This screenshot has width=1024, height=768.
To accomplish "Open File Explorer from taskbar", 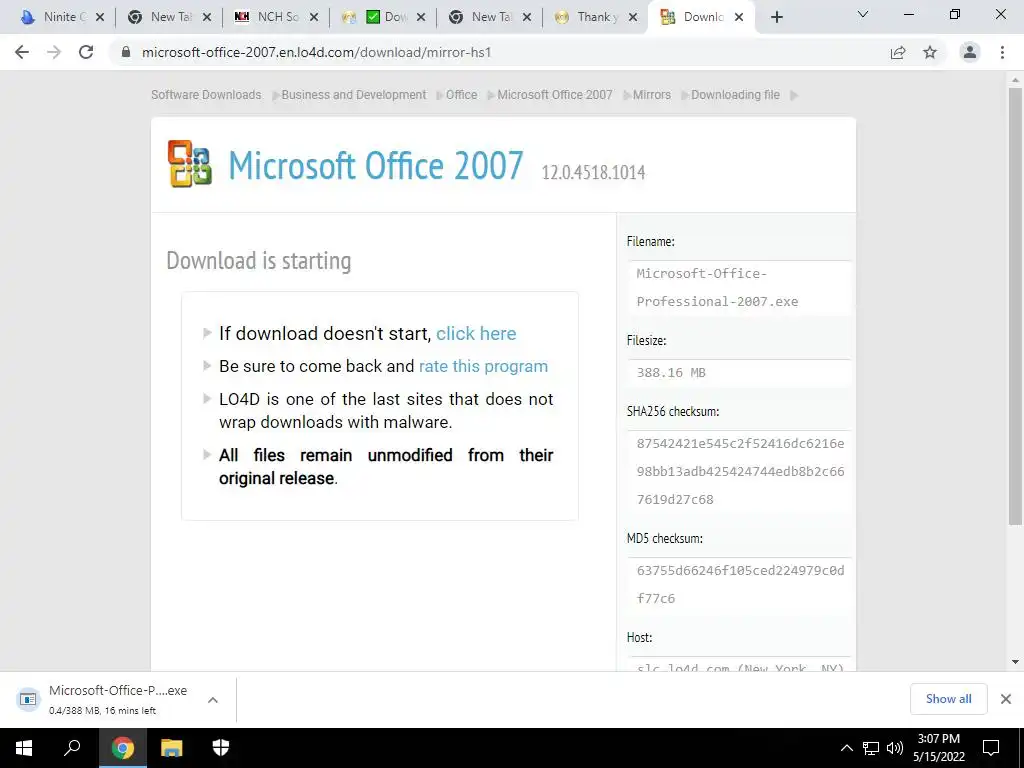I will coord(171,748).
